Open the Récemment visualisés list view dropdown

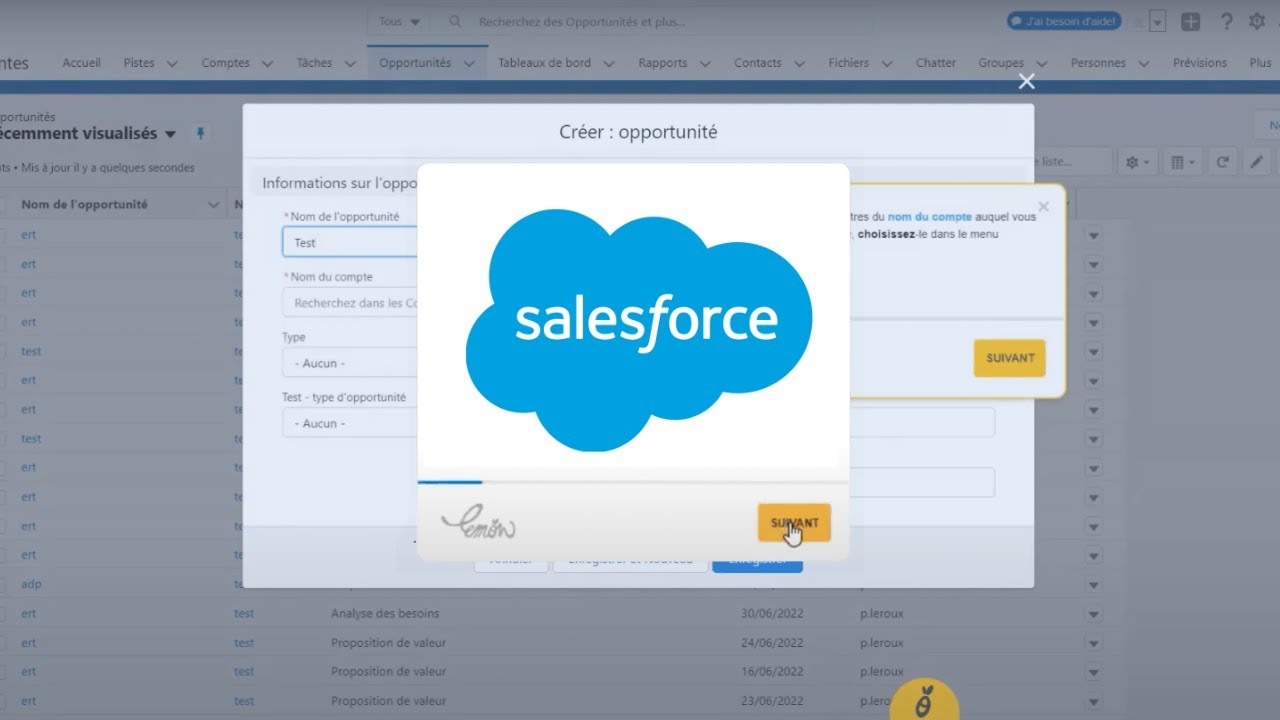pos(170,134)
